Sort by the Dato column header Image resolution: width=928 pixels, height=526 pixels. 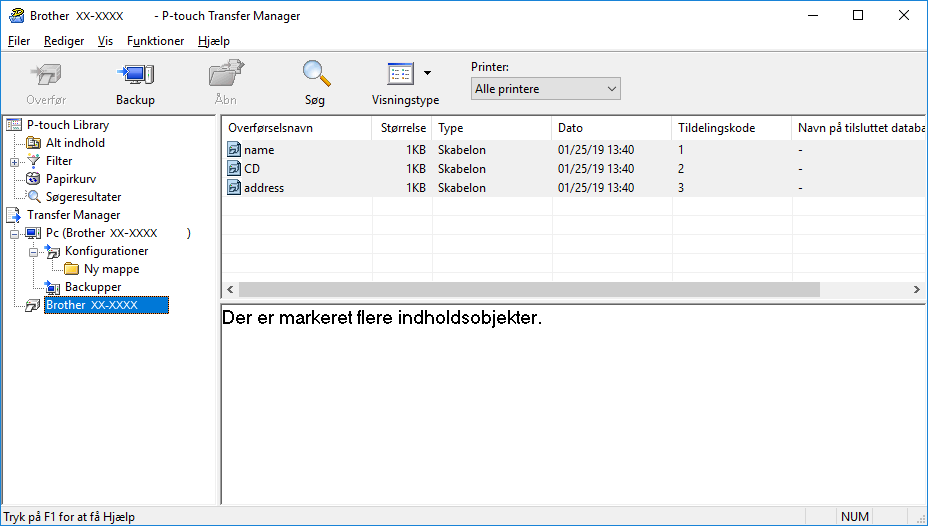610,128
